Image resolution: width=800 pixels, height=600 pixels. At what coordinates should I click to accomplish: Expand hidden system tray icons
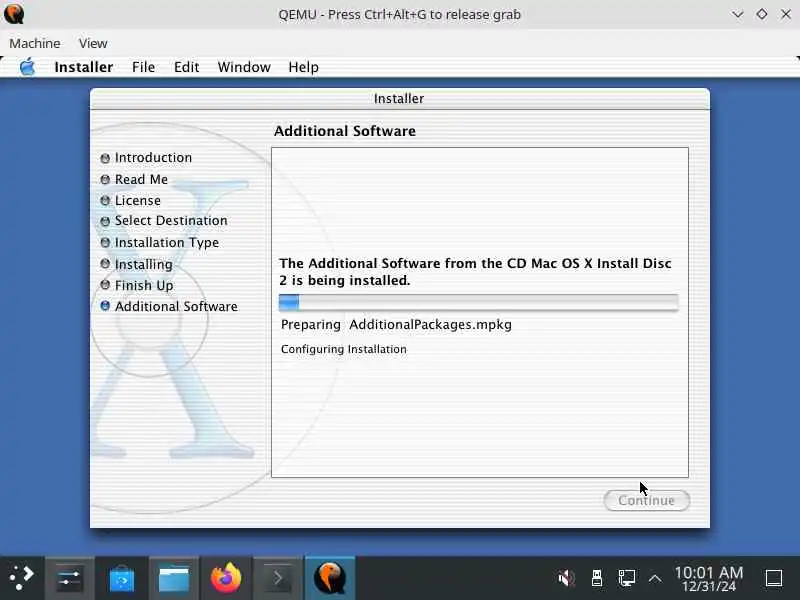pyautogui.click(x=655, y=579)
